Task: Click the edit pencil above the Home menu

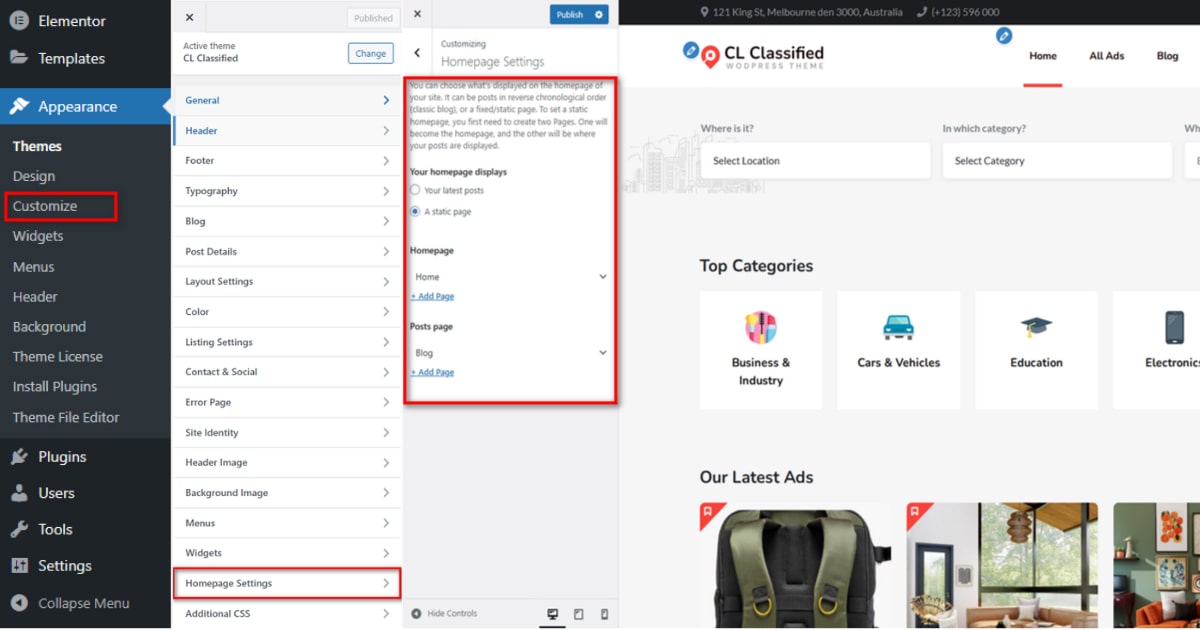Action: (x=1004, y=36)
